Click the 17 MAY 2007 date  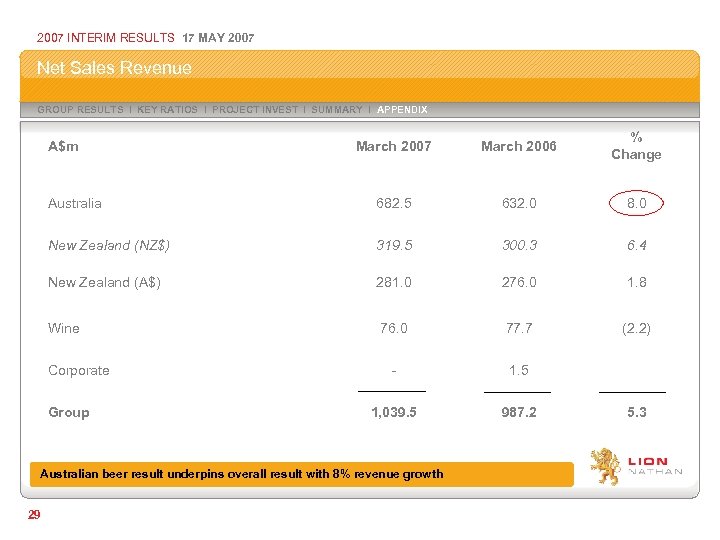point(218,38)
